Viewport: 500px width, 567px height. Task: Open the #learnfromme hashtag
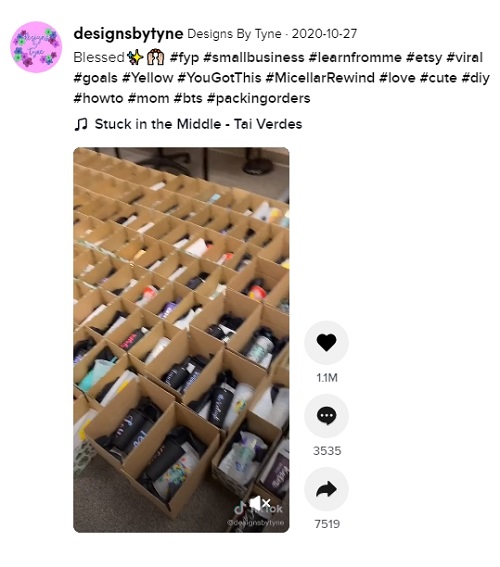point(355,57)
